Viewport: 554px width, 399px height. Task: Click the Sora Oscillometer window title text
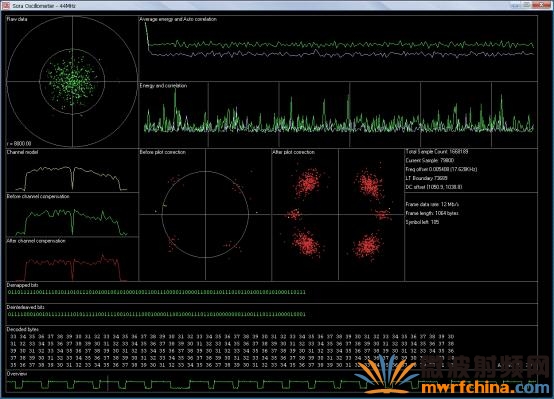pyautogui.click(x=44, y=6)
